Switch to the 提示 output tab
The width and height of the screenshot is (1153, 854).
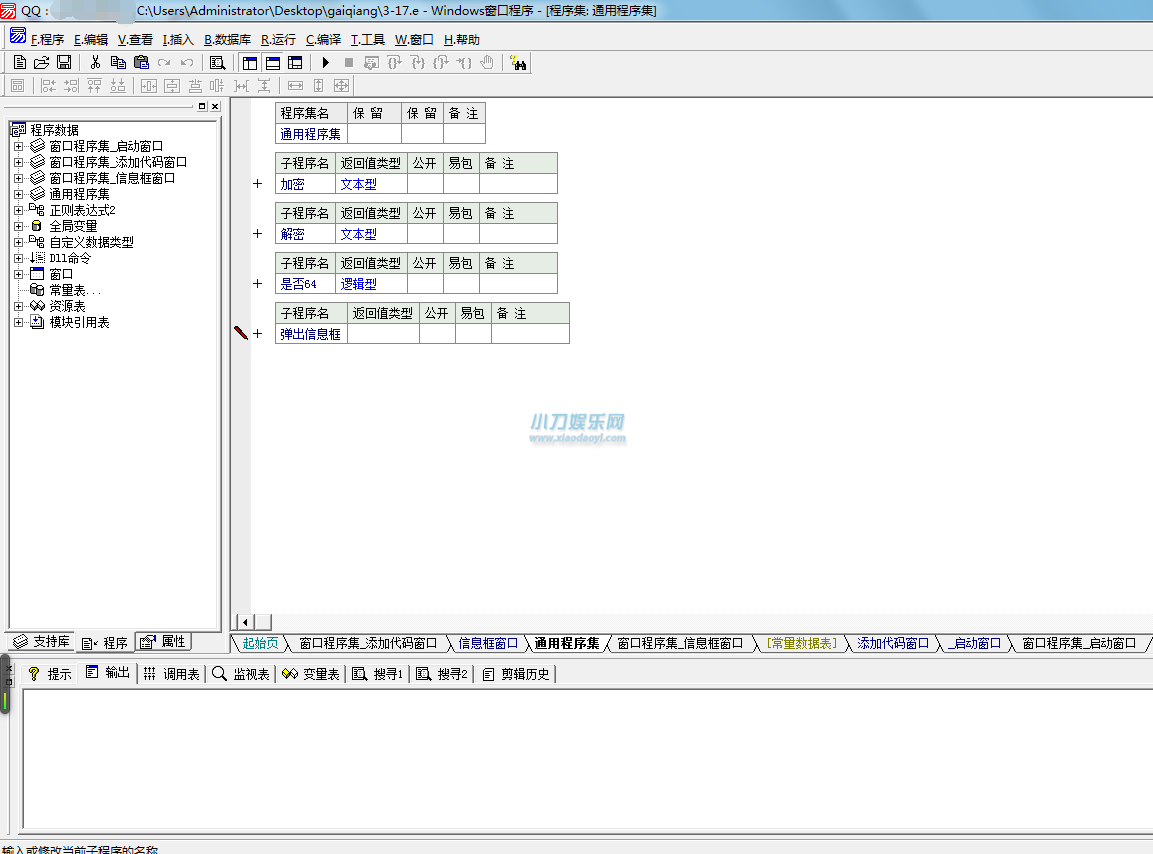coord(49,674)
